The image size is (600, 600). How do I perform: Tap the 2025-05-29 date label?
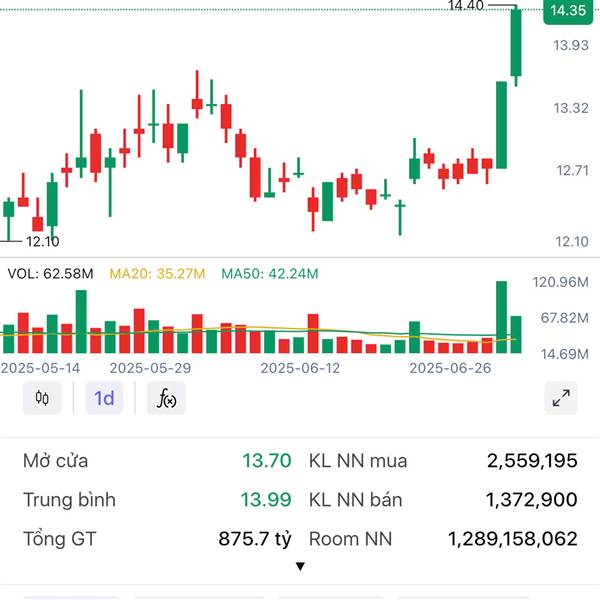(x=150, y=368)
